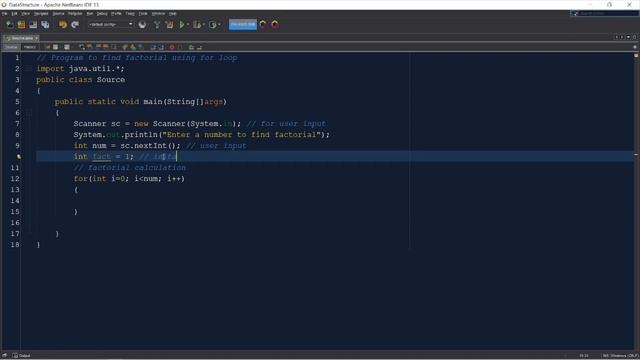Click the scroll-tabs-left arrow at the top right
The height and width of the screenshot is (360, 640).
(616, 38)
